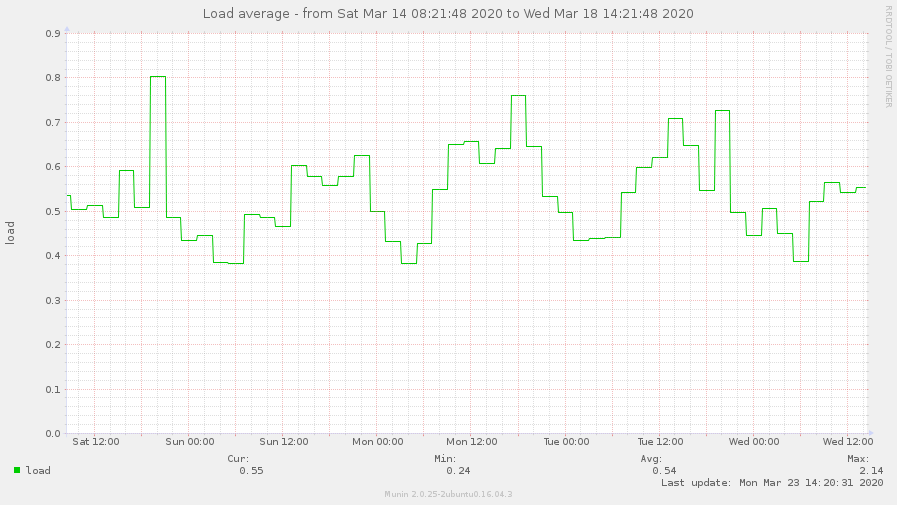Click the 0.2 y-axis label
This screenshot has height=505, width=897.
coord(53,344)
